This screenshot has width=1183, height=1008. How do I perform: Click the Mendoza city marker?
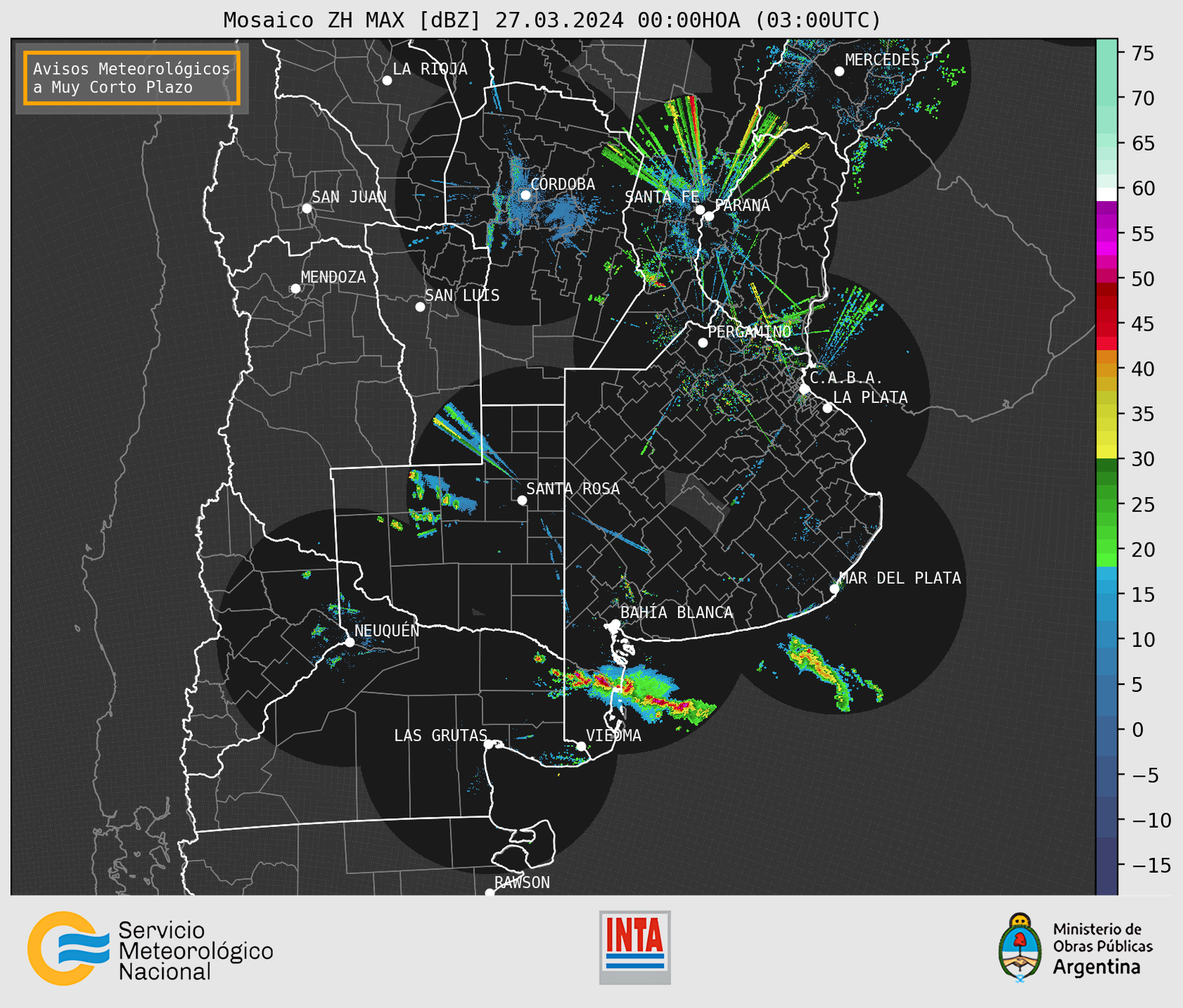click(x=295, y=289)
